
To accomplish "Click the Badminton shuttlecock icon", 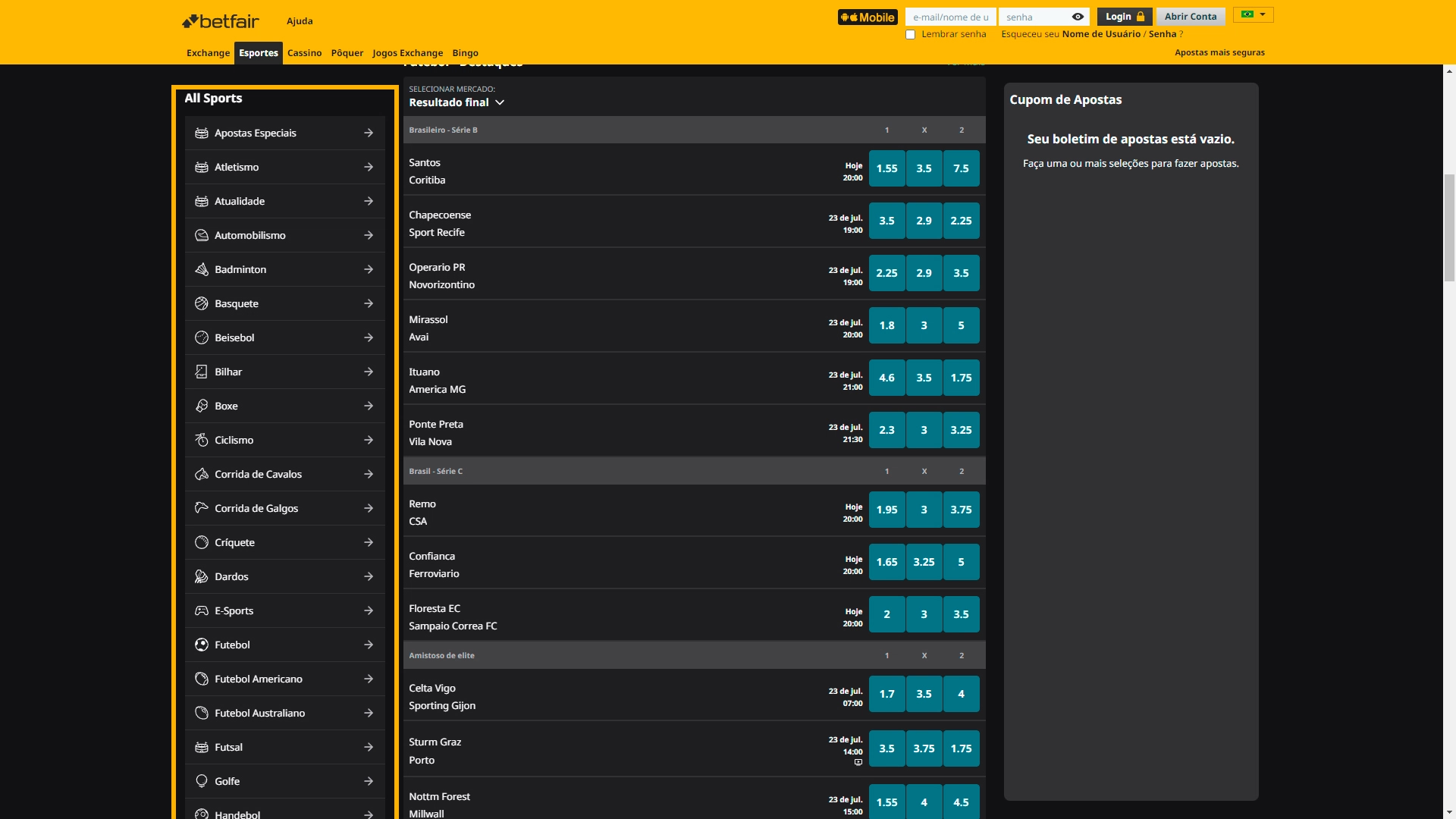I will pos(202,269).
